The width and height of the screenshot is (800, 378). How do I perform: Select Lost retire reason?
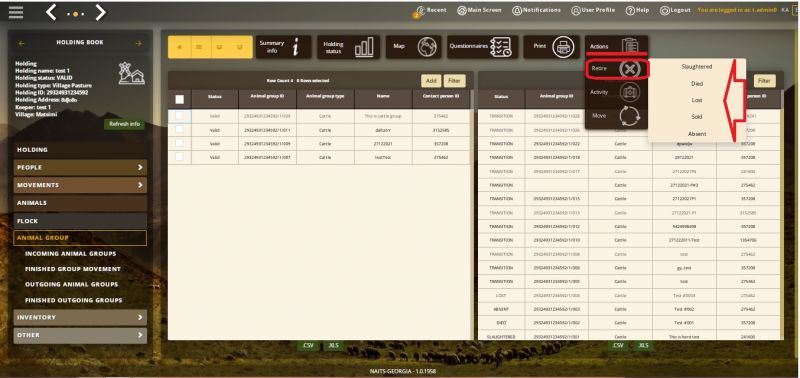pos(696,100)
